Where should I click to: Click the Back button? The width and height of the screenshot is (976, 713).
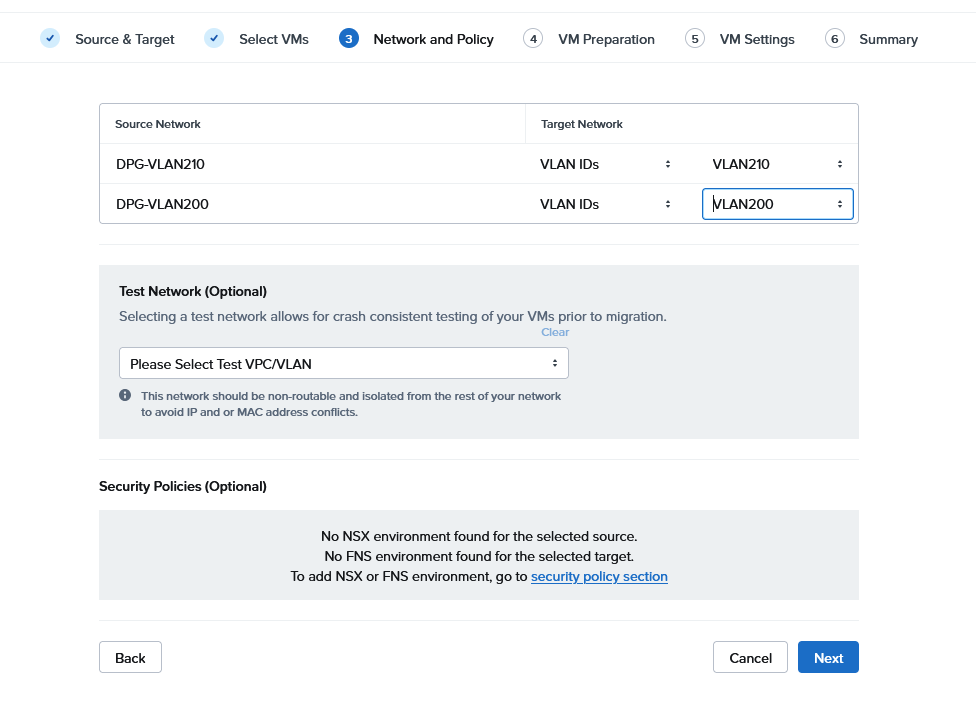[130, 657]
